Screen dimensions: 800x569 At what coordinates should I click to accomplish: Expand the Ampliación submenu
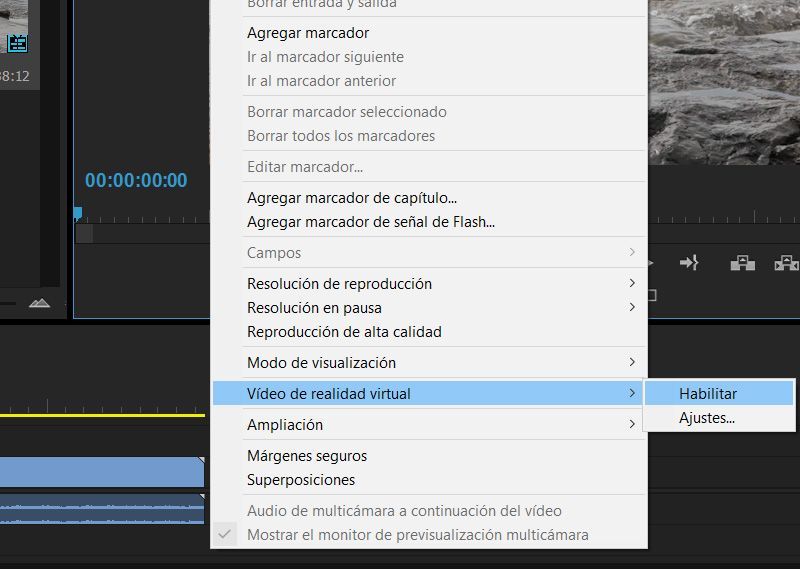285,425
